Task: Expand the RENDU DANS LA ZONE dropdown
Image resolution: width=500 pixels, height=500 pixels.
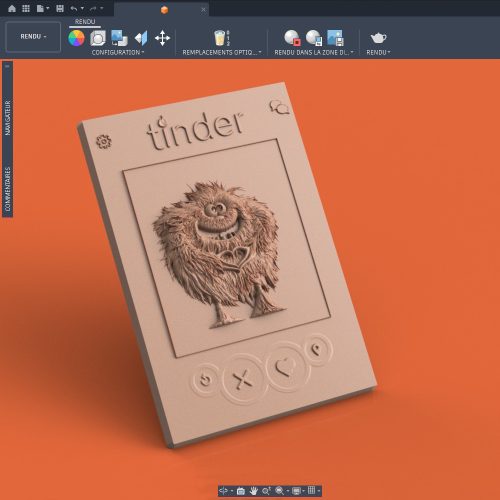Action: click(314, 52)
